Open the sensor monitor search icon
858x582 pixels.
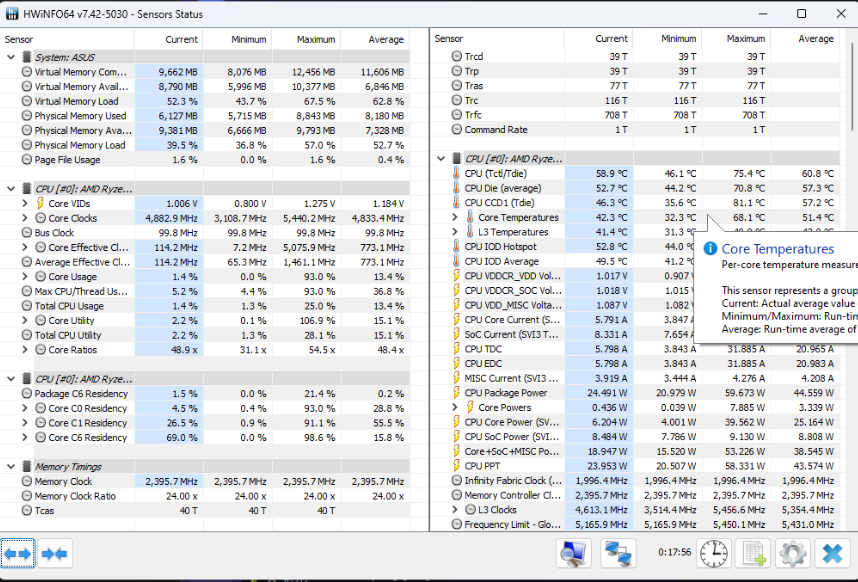click(x=574, y=553)
